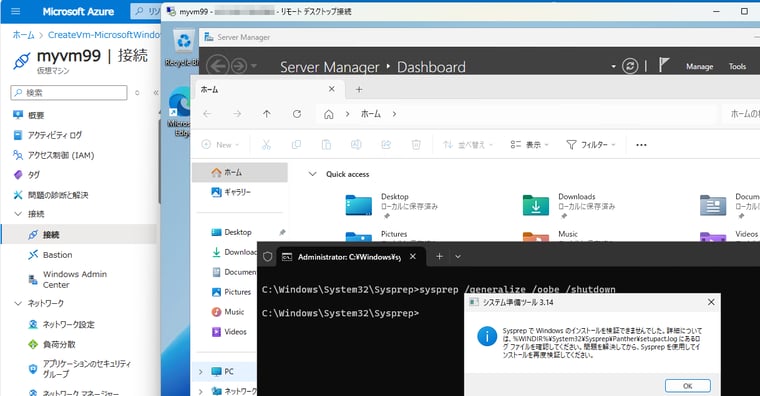The width and height of the screenshot is (760, 396).
Task: Click the File Explorer refresh button
Action: coord(297,114)
